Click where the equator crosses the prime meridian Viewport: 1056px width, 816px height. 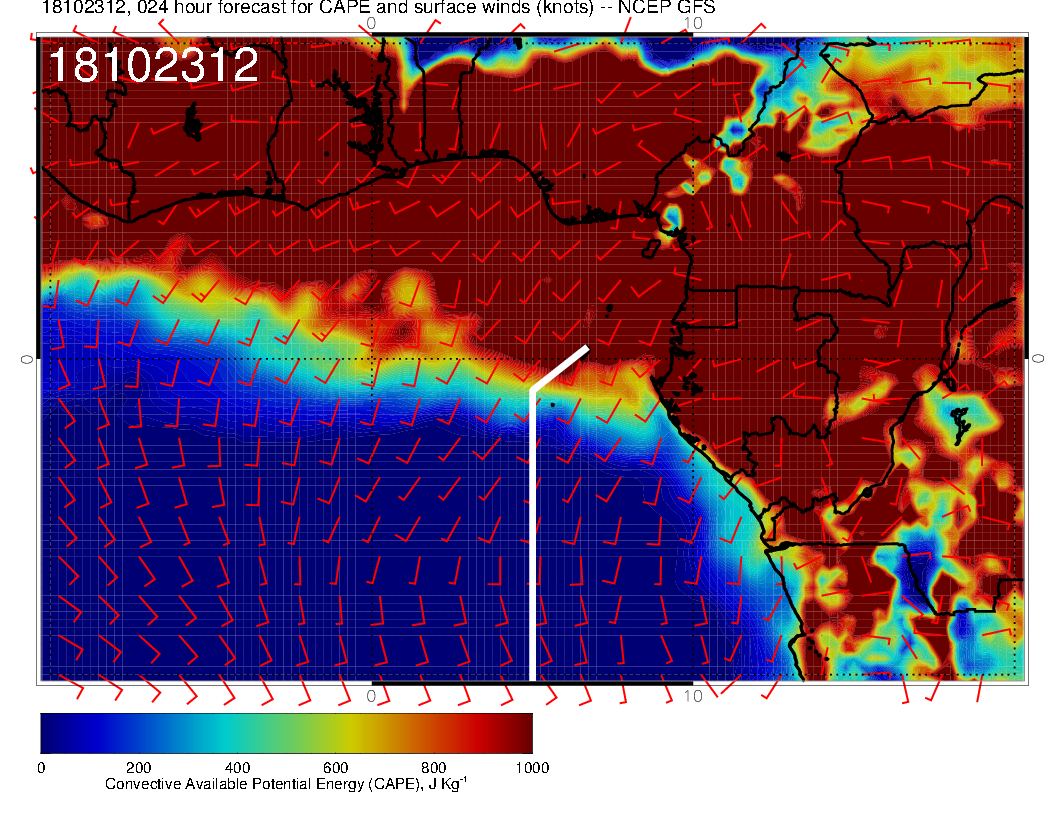(x=372, y=358)
